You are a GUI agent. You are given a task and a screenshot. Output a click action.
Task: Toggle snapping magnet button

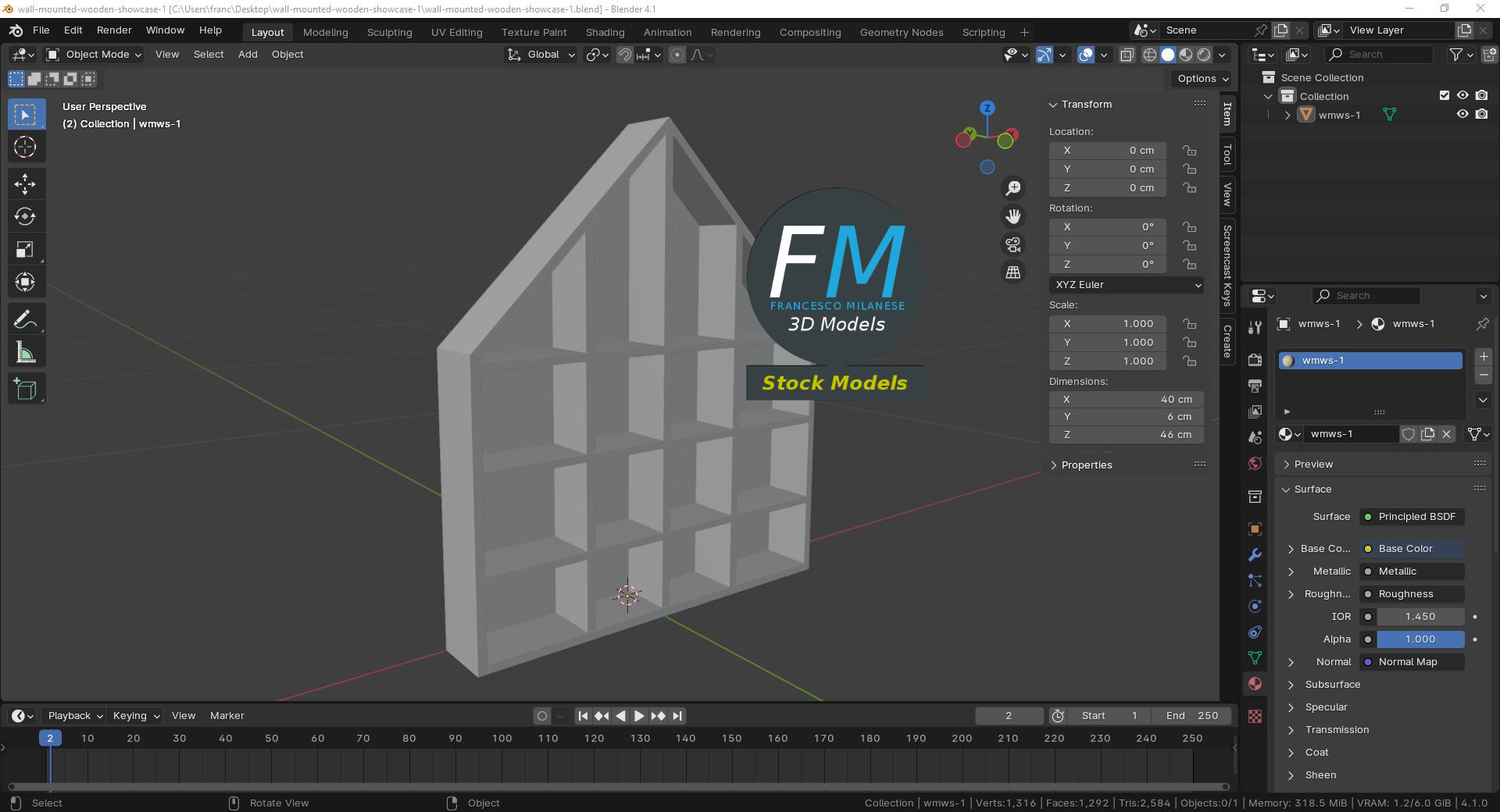coord(625,55)
